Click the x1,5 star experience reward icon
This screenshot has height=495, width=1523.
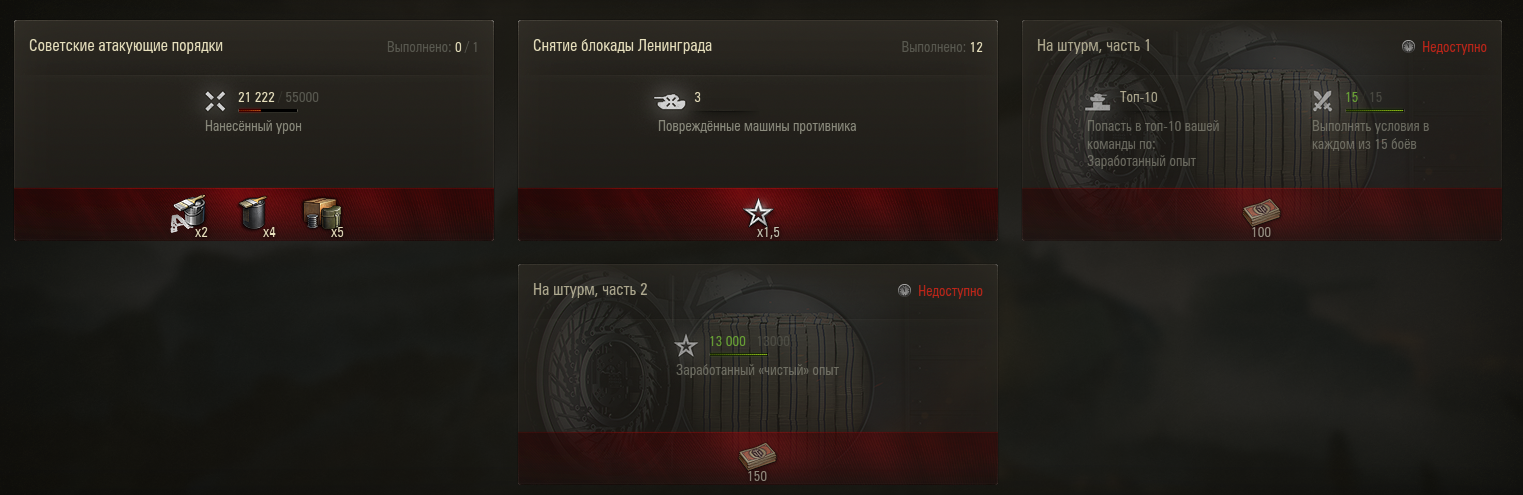click(x=759, y=213)
